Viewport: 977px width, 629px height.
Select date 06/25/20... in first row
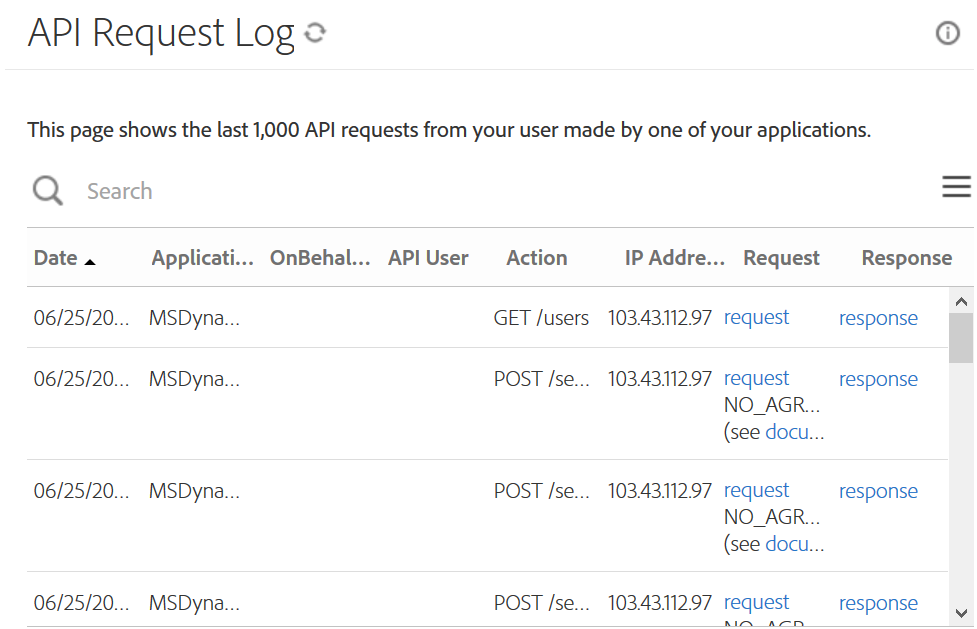pos(82,318)
